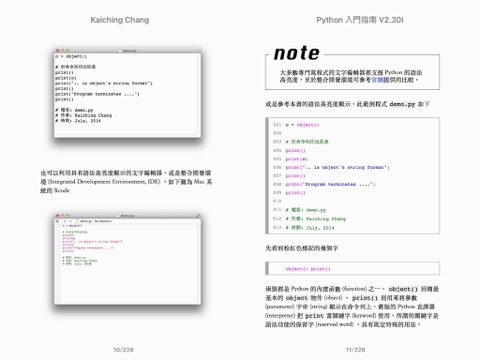Tap the Xcode window screenshot image
This screenshot has width=480, height=360.
128,259
